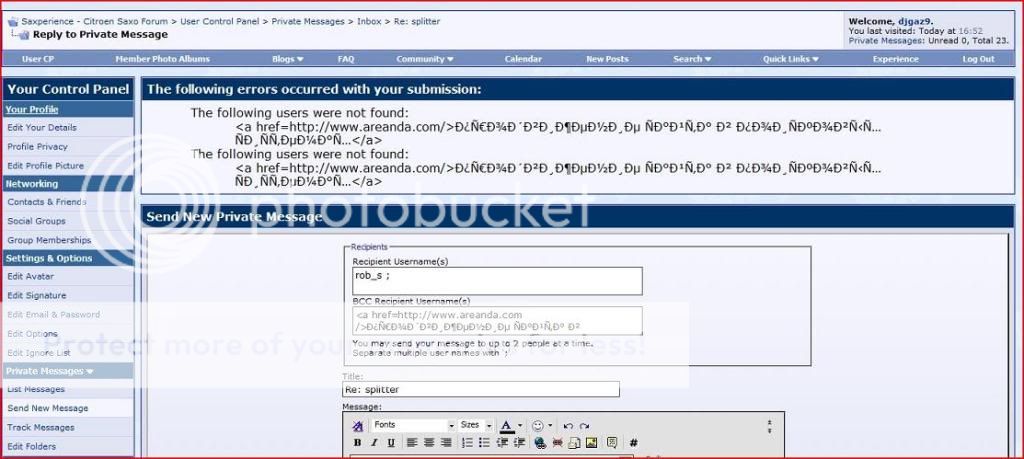This screenshot has height=459, width=1024.
Task: Open the Sizes dropdown
Action: click(475, 426)
